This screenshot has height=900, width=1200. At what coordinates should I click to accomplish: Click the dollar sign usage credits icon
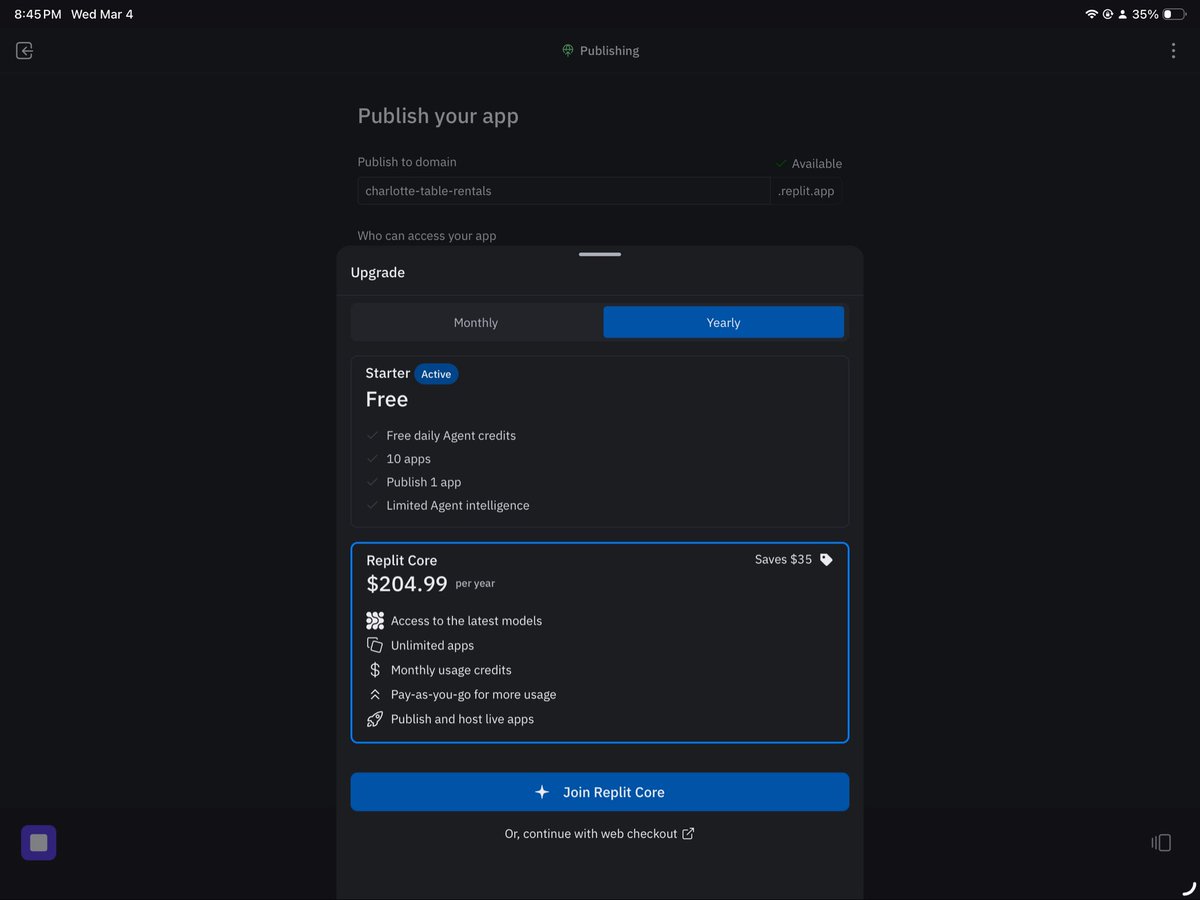[375, 670]
